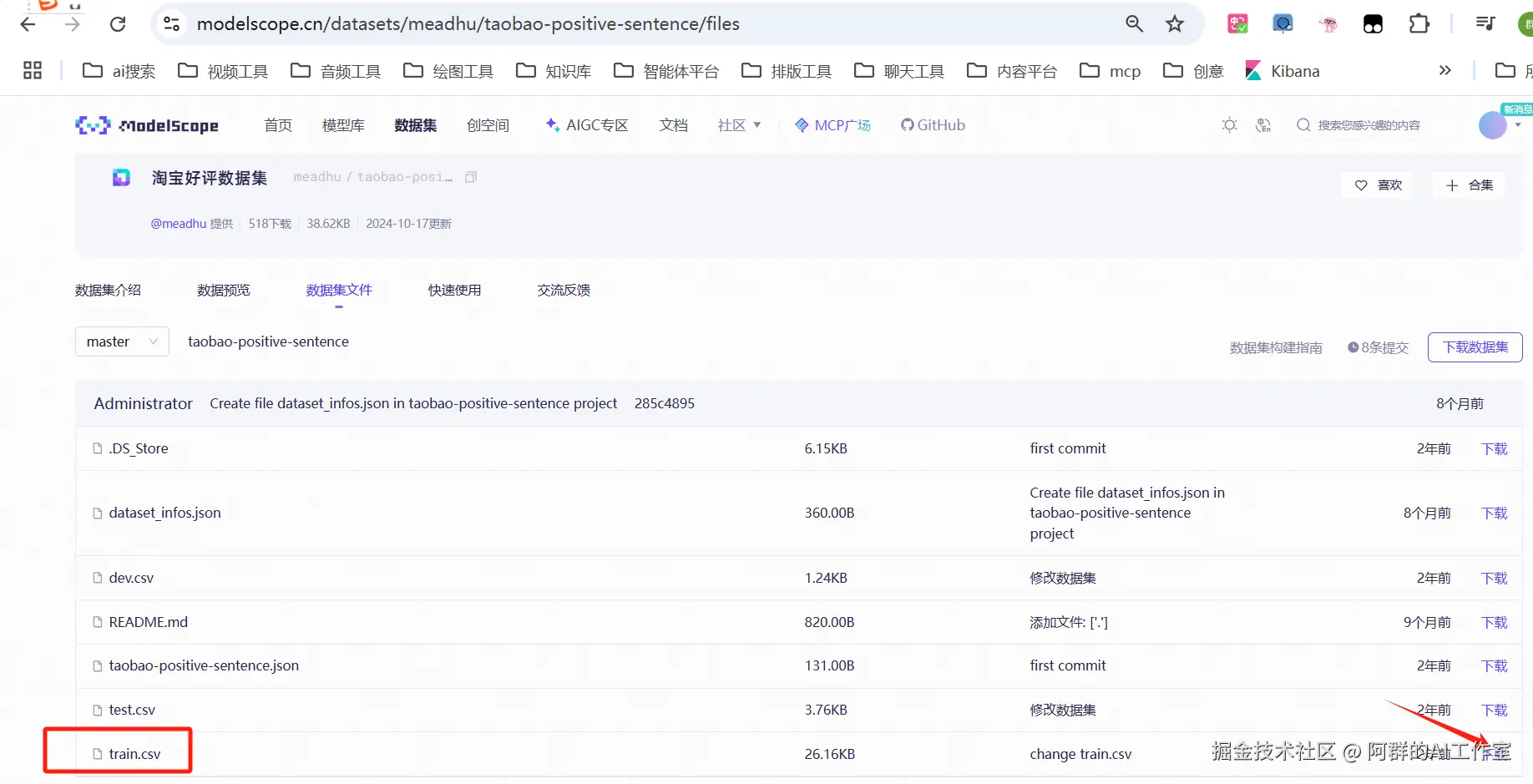Open the 聊天工具 bookmark folder
1533x784 pixels.
point(899,71)
